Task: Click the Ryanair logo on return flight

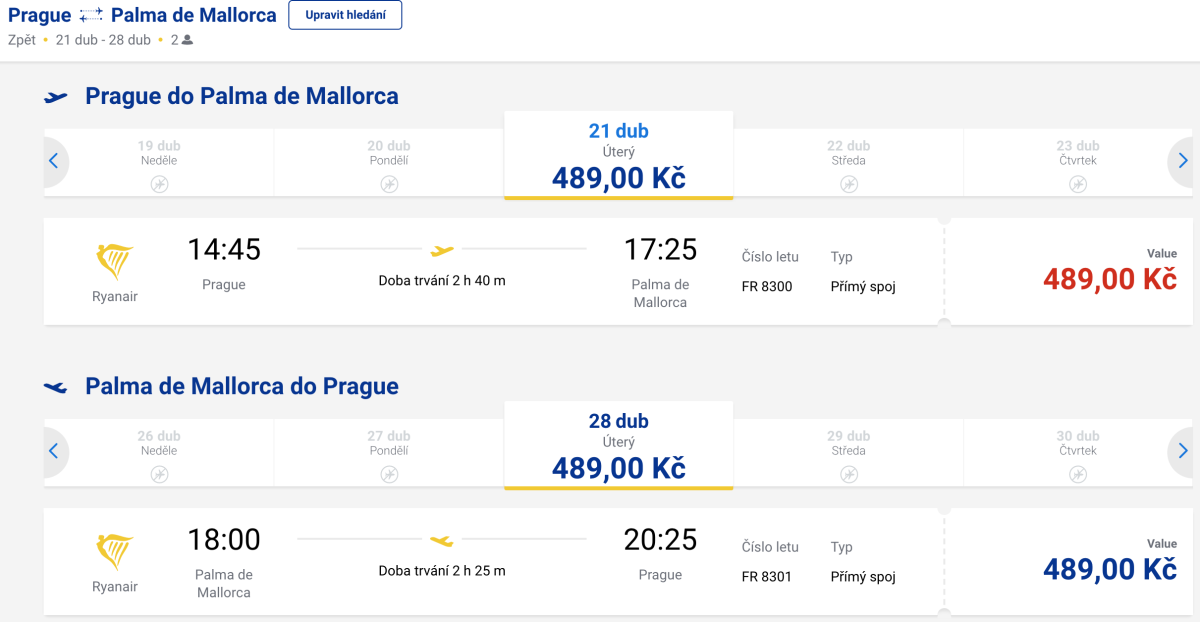Action: click(115, 551)
